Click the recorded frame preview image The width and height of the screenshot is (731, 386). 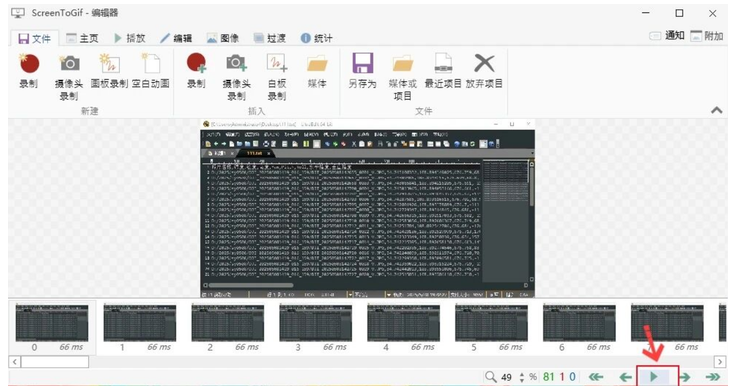point(367,208)
